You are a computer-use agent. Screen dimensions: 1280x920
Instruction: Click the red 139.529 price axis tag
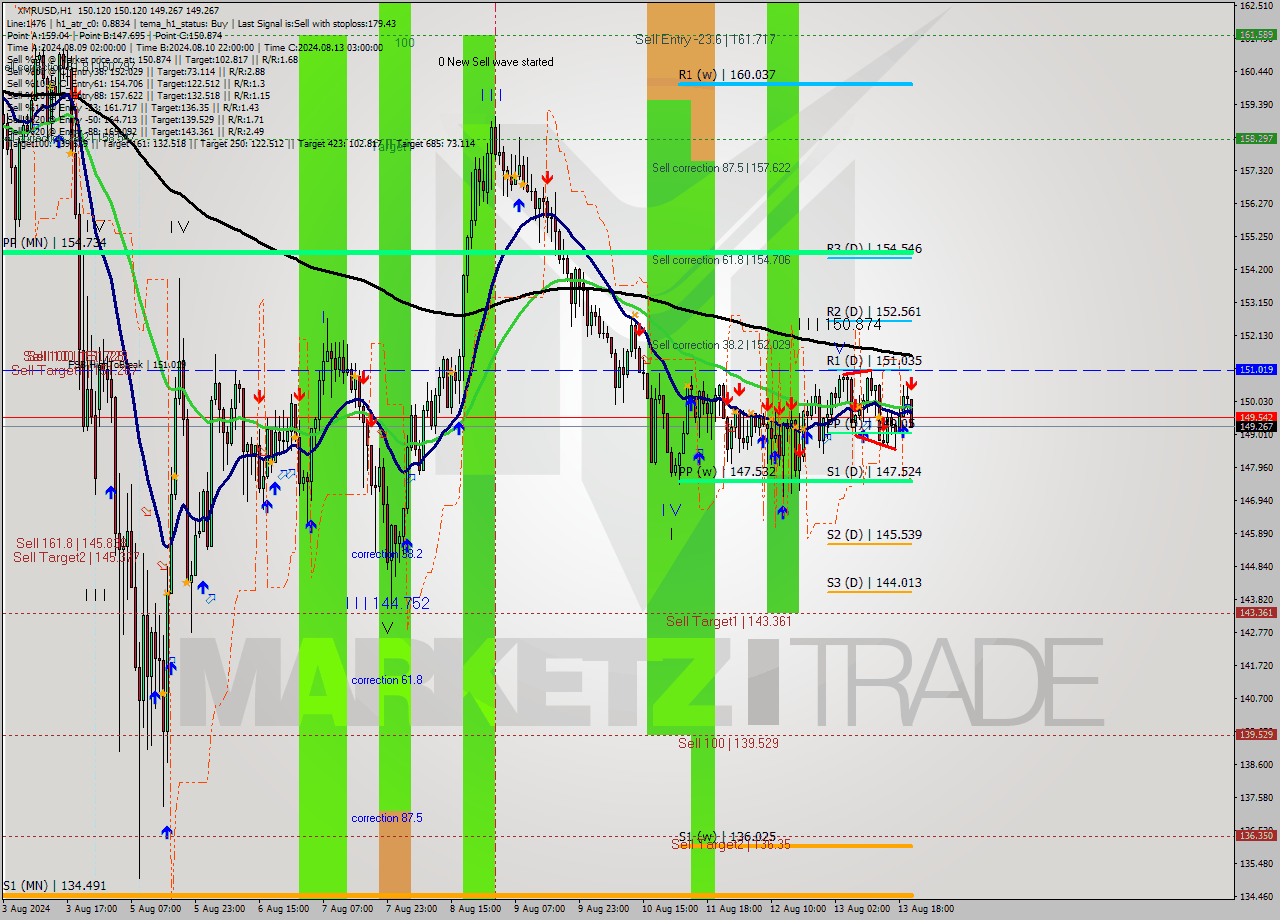[x=1256, y=734]
